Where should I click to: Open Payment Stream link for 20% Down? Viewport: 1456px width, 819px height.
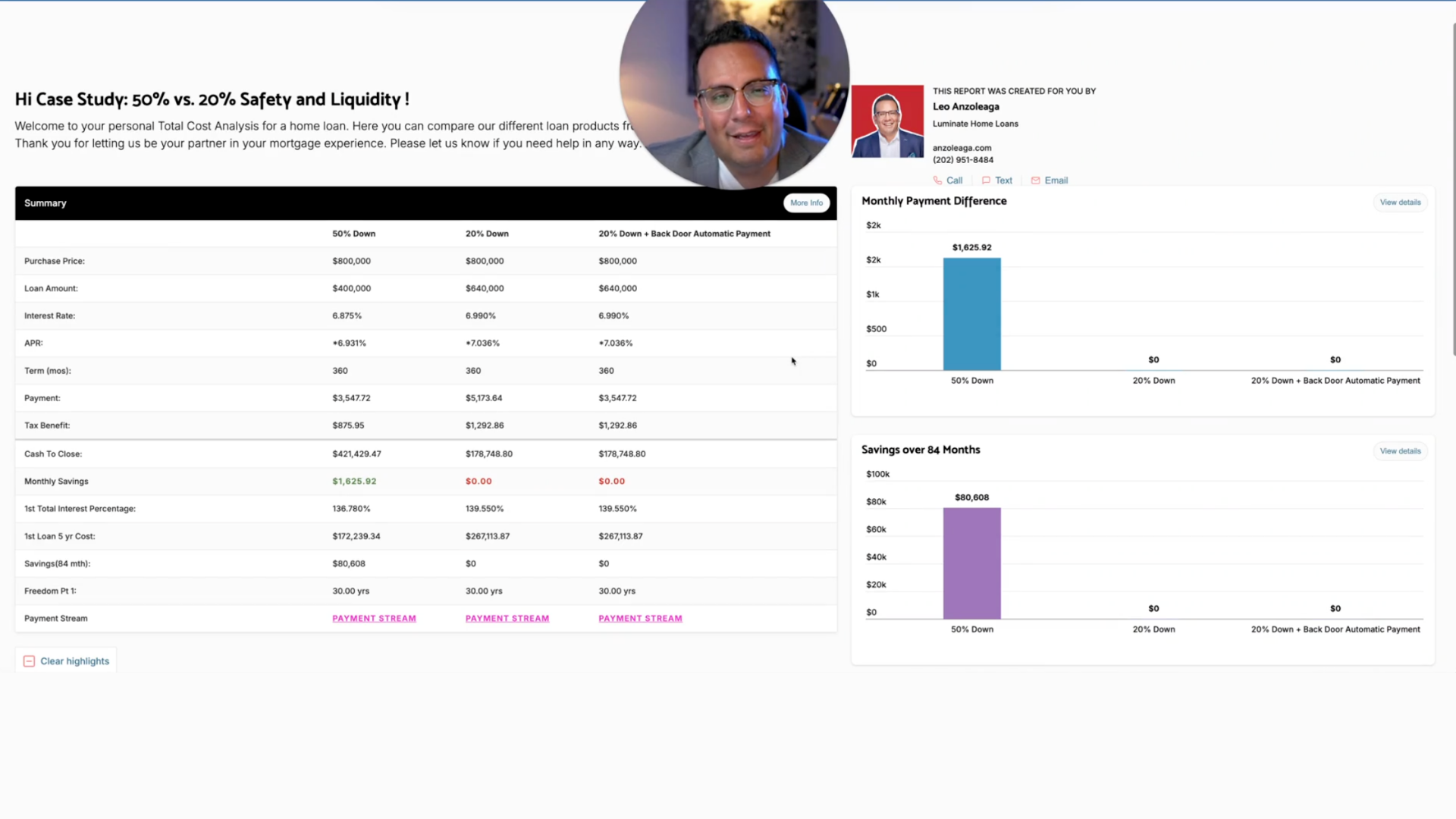click(507, 619)
